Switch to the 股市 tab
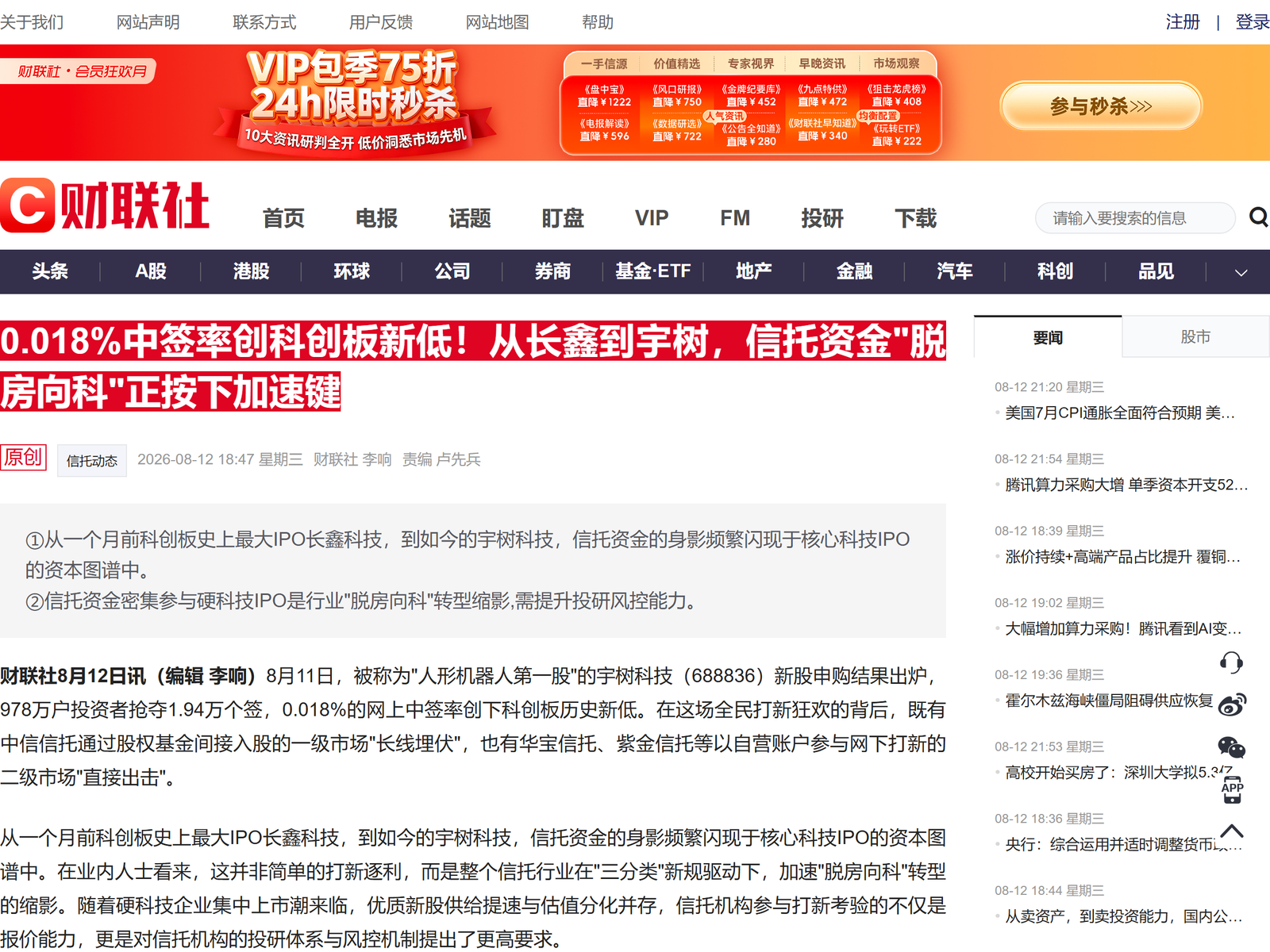This screenshot has height=952, width=1270. tap(1195, 337)
